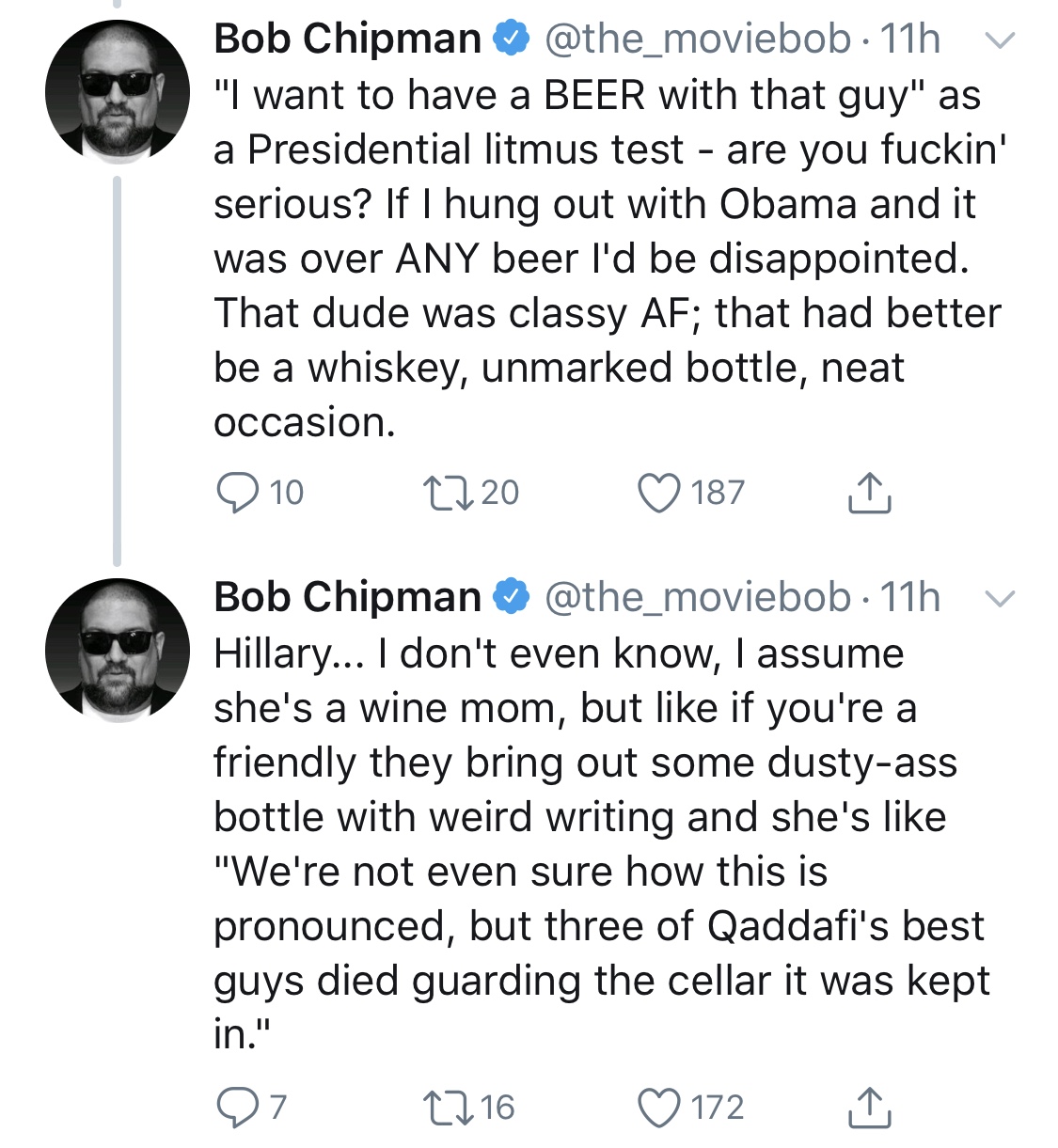This screenshot has width=1058, height=1148.
Task: Tap the verified badge on the second tweet
Action: tap(512, 598)
